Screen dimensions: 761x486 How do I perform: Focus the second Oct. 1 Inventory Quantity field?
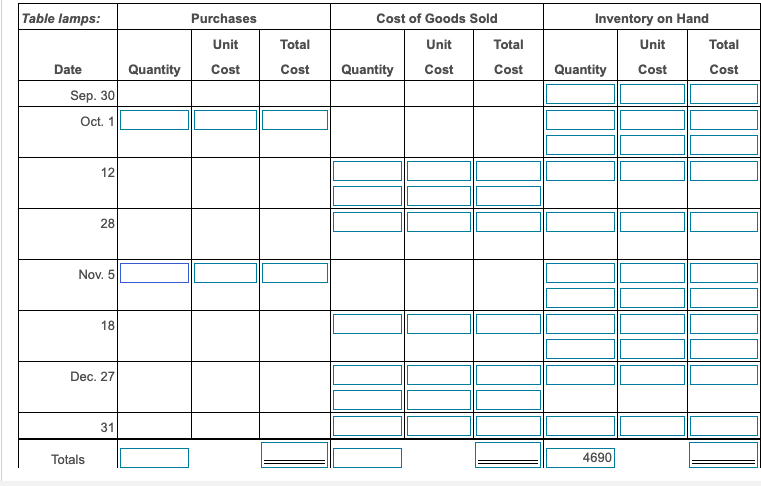coord(580,145)
